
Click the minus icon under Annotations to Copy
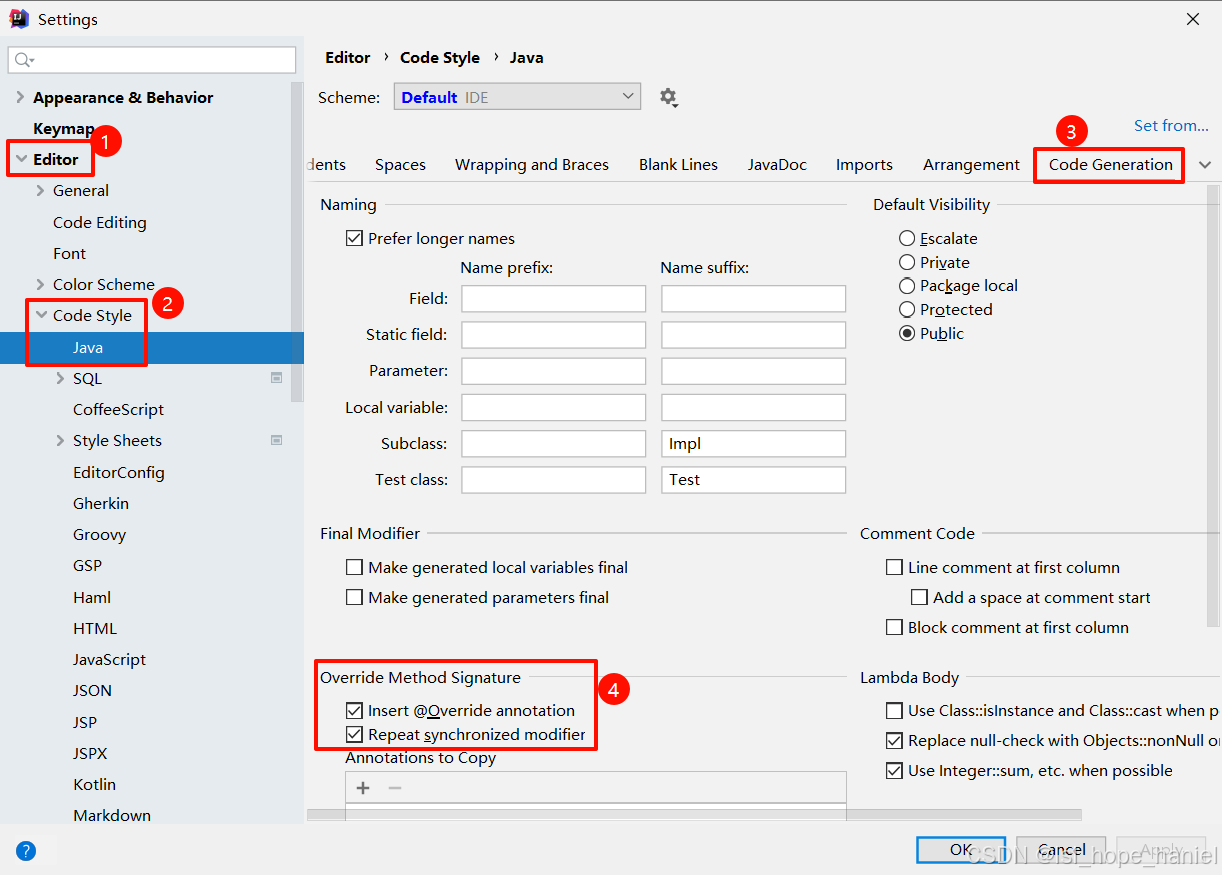tap(395, 788)
